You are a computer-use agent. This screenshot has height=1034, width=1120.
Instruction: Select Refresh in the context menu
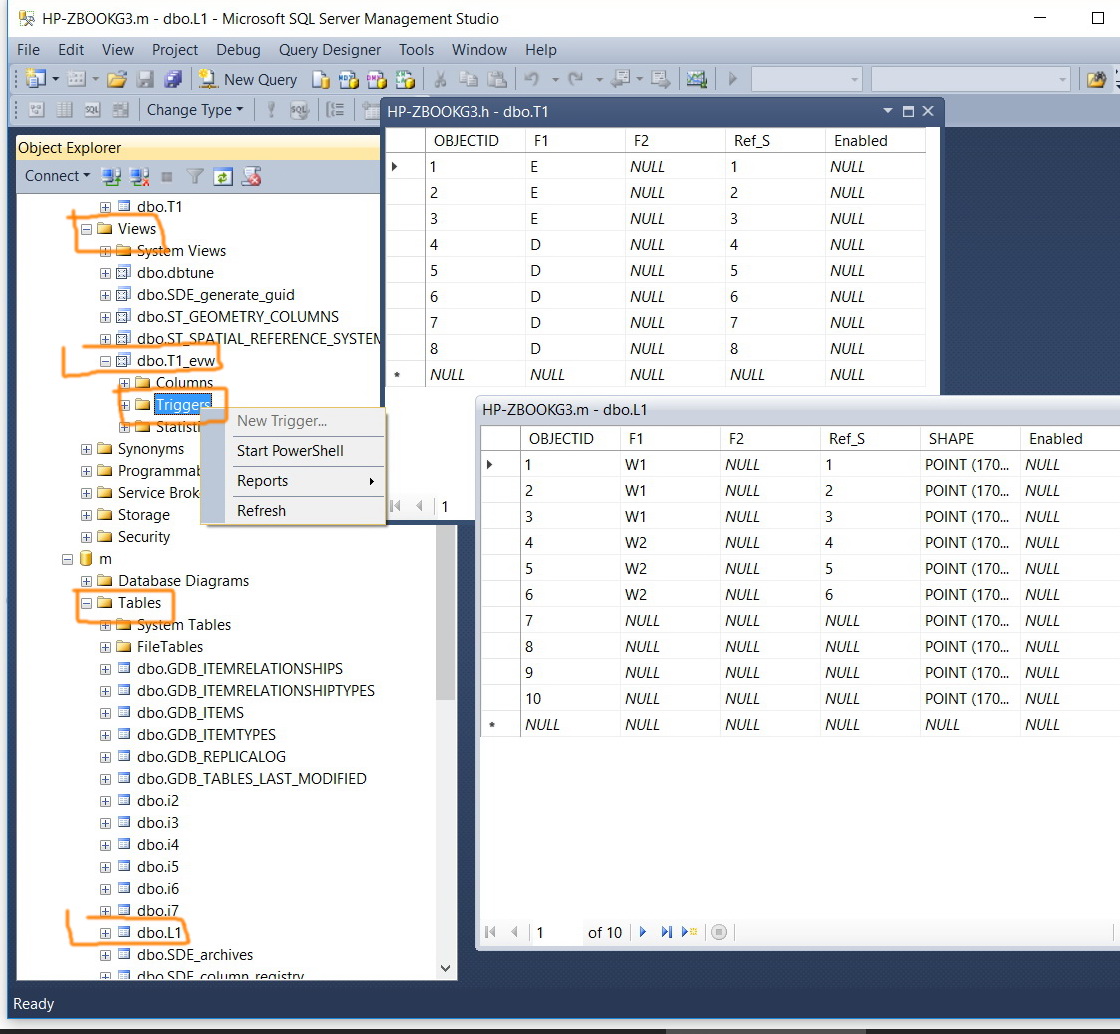coord(261,511)
